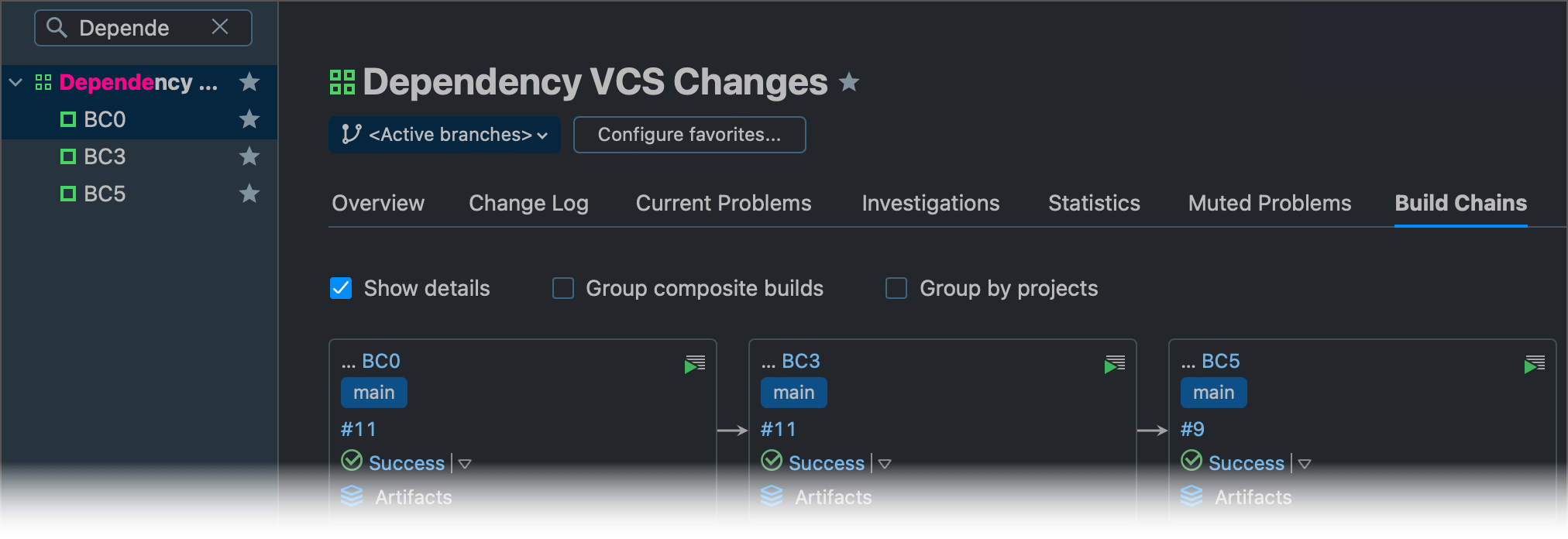Open the Artifacts list on the BC0 build card

pos(413,496)
